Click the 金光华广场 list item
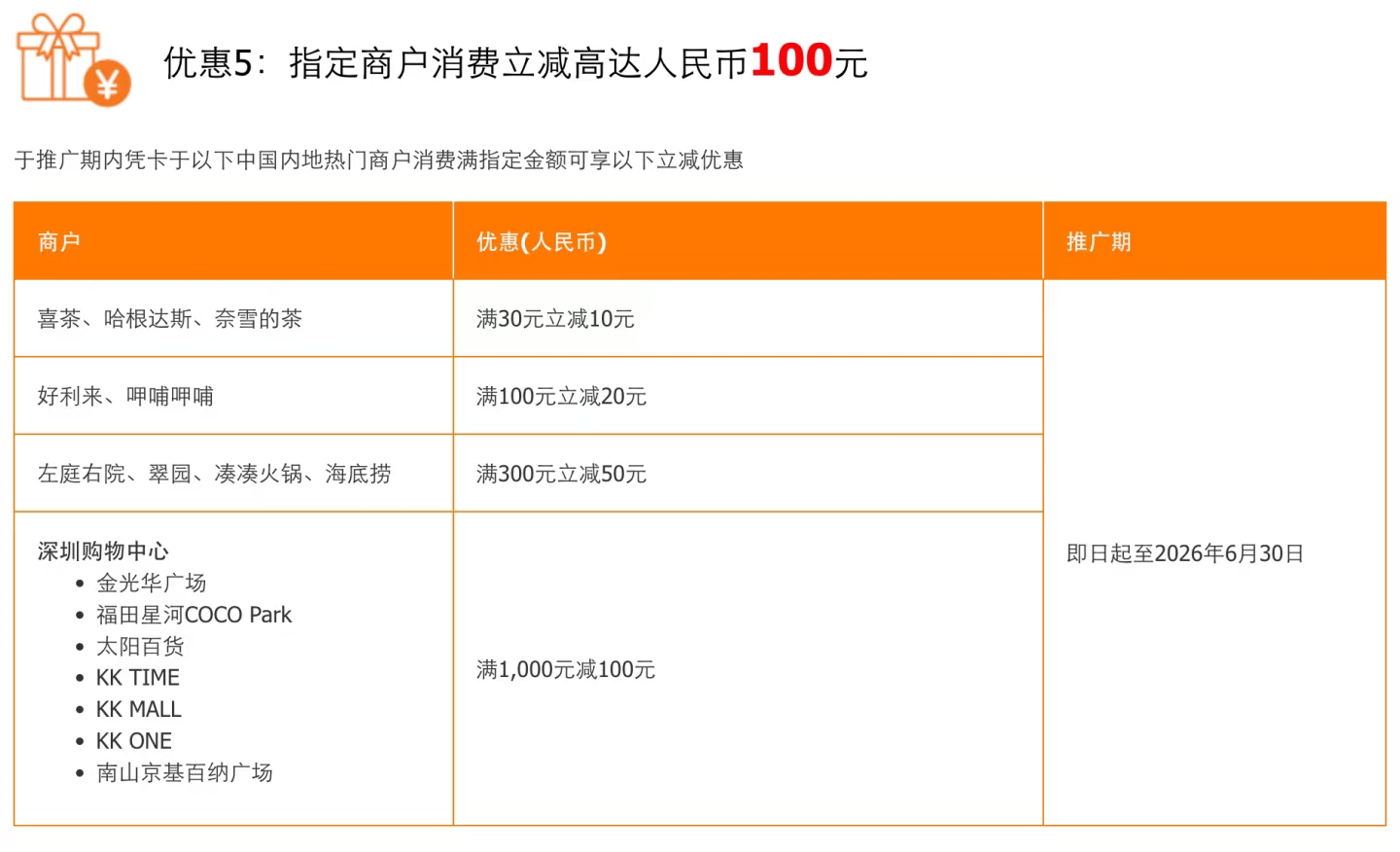The height and width of the screenshot is (852, 1400). [152, 584]
